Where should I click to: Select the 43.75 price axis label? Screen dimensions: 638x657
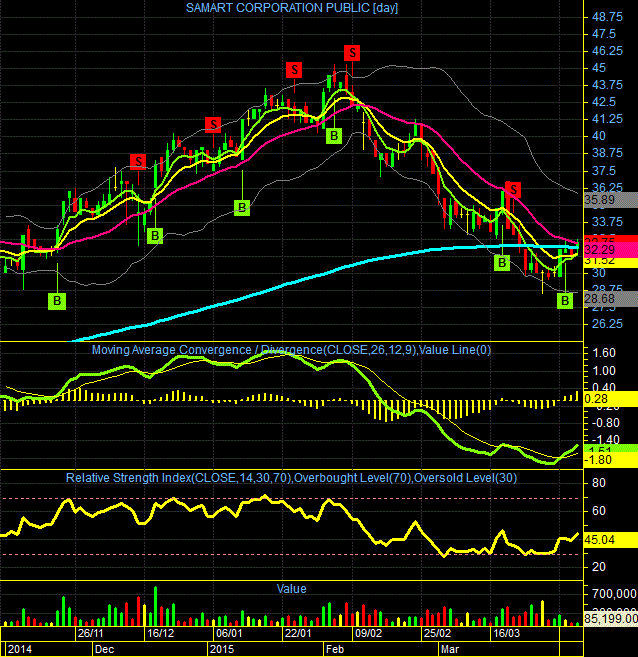[607, 85]
